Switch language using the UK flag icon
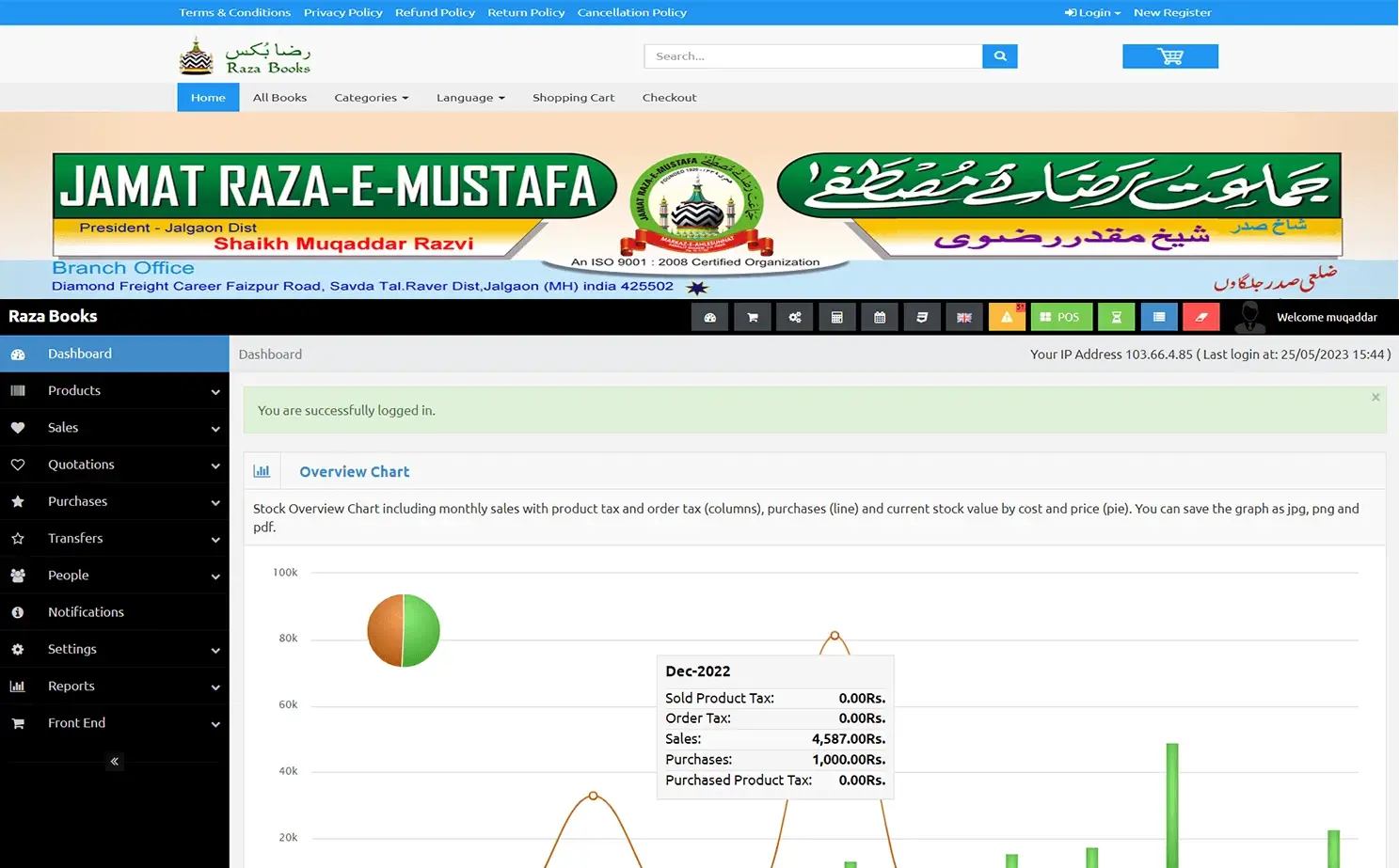The height and width of the screenshot is (868, 1399). pyautogui.click(x=964, y=317)
